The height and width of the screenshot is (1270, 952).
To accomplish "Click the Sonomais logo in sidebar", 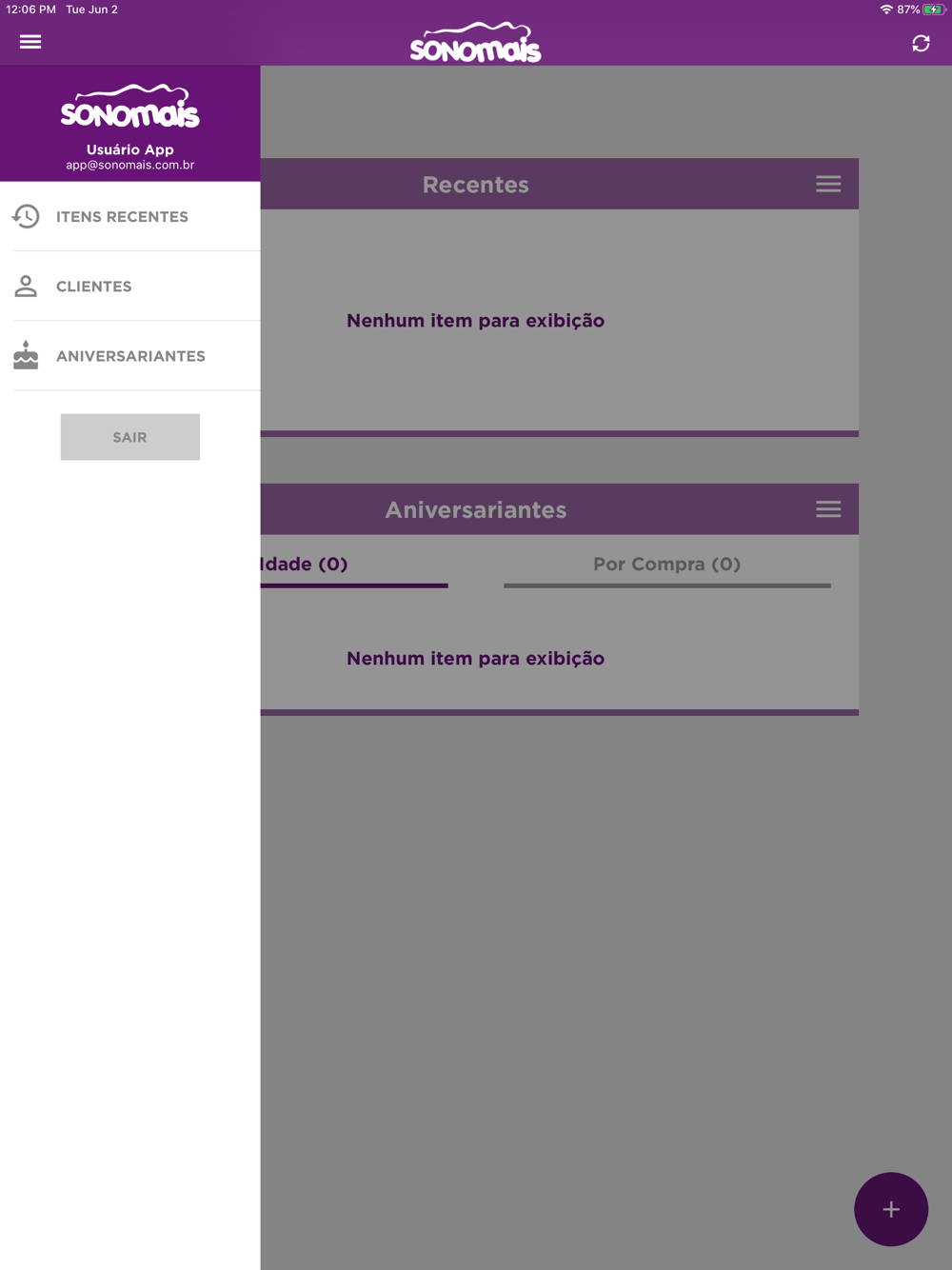I will pyautogui.click(x=130, y=106).
